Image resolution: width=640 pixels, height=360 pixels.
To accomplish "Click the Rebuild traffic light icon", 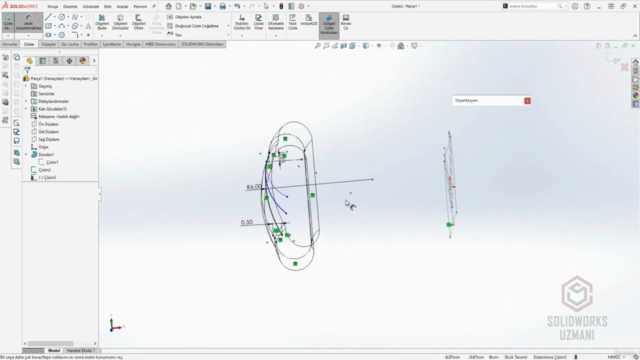I will pos(281,6).
